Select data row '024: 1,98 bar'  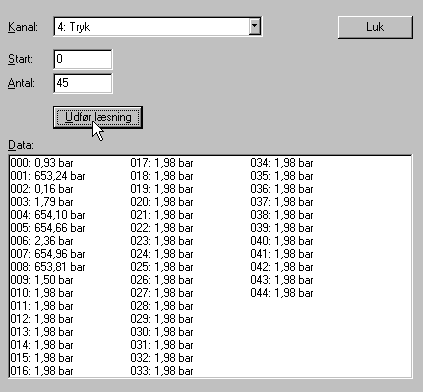[x=162, y=254]
